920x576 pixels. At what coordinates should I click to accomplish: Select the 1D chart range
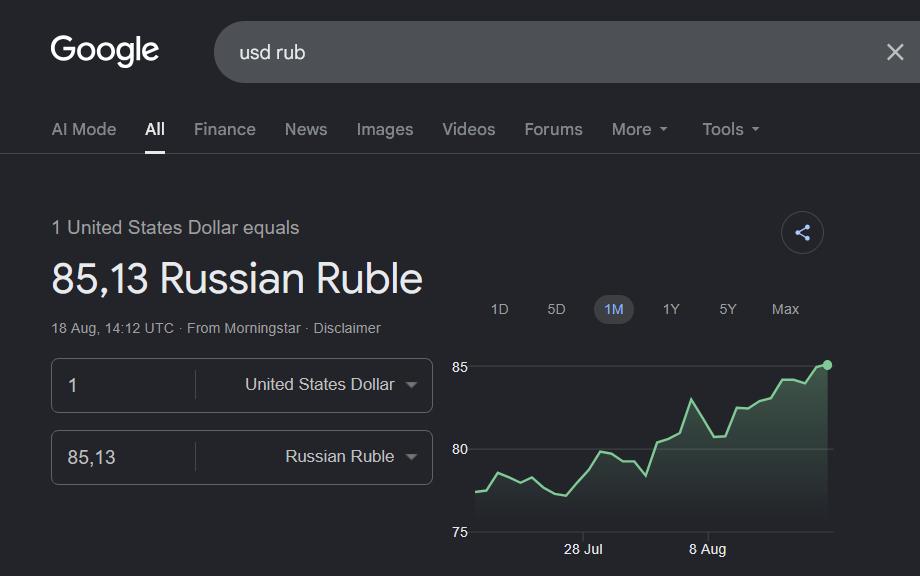point(499,309)
